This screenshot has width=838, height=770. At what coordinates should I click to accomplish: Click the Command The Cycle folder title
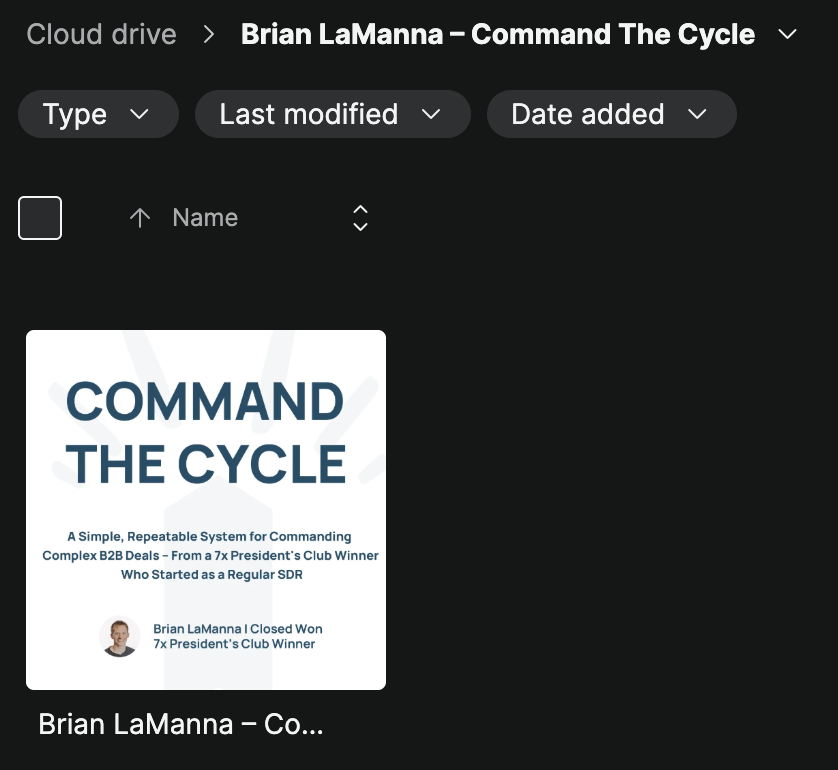(x=498, y=34)
